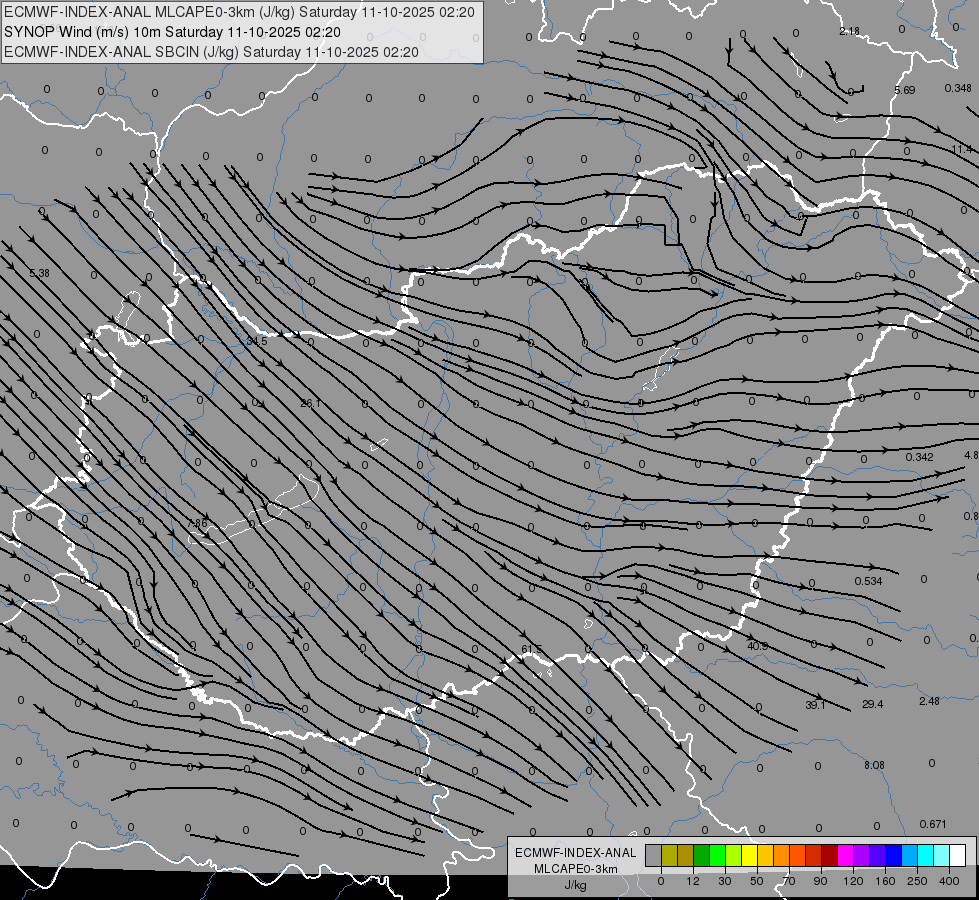The image size is (979, 900).
Task: Click the map value 26.1
Action: (x=310, y=403)
